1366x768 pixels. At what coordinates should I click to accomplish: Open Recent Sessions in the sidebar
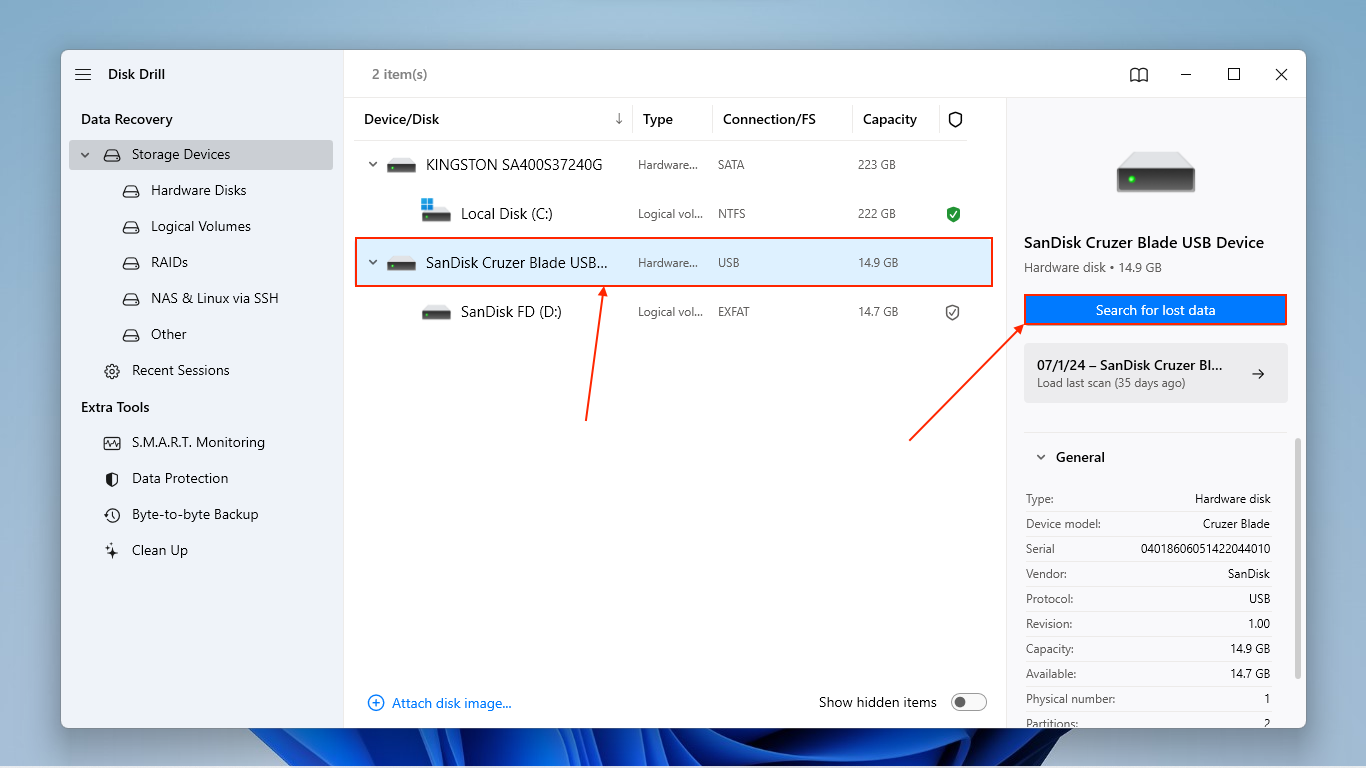181,370
